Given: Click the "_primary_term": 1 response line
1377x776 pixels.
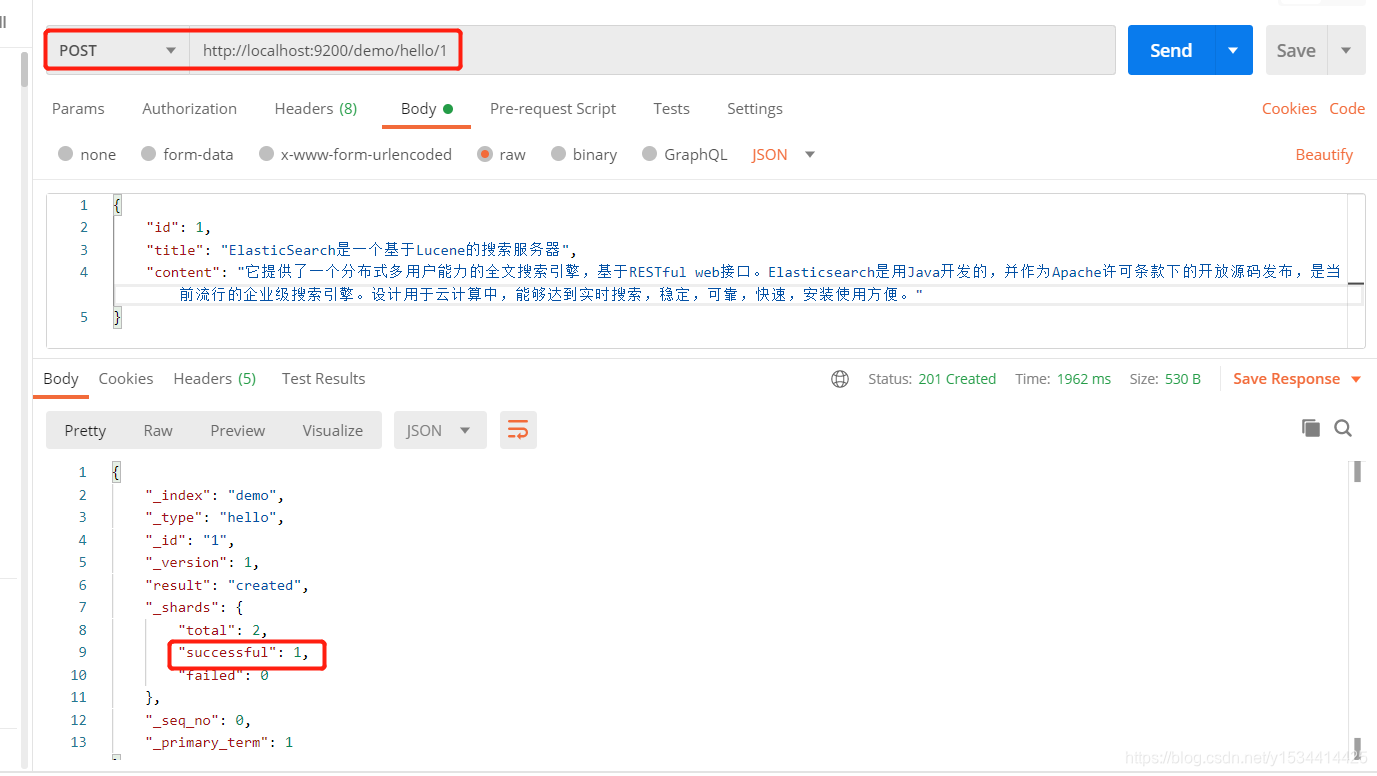Looking at the screenshot, I should click(x=220, y=742).
